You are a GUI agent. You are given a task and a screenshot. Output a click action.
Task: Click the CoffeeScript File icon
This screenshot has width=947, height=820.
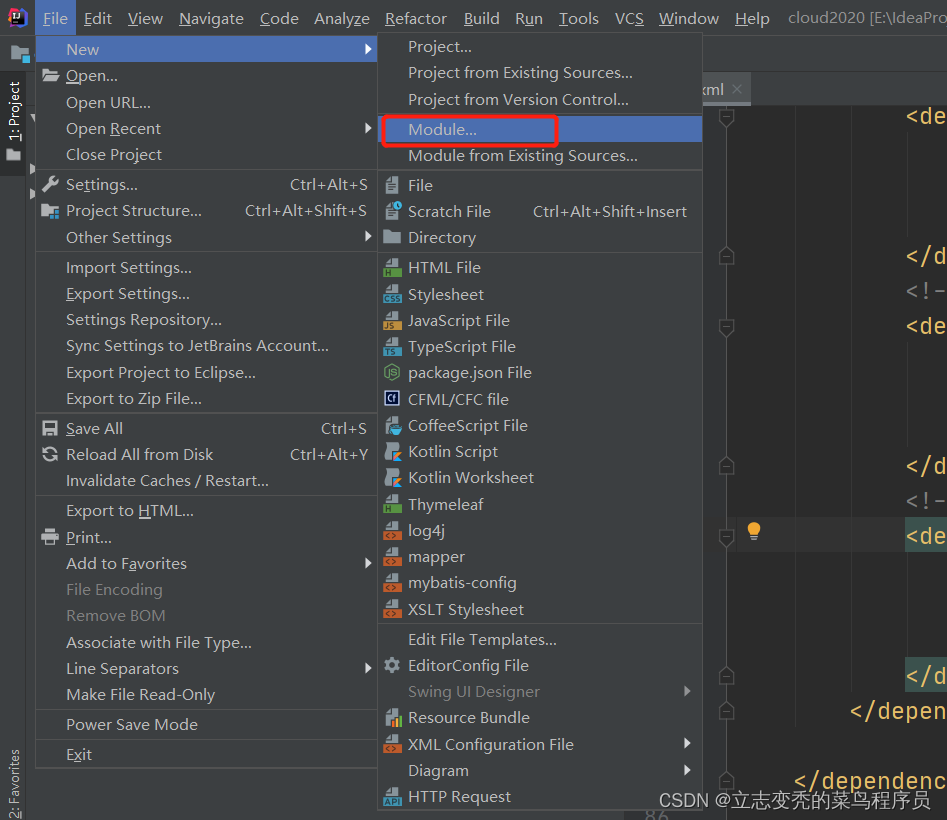click(393, 426)
